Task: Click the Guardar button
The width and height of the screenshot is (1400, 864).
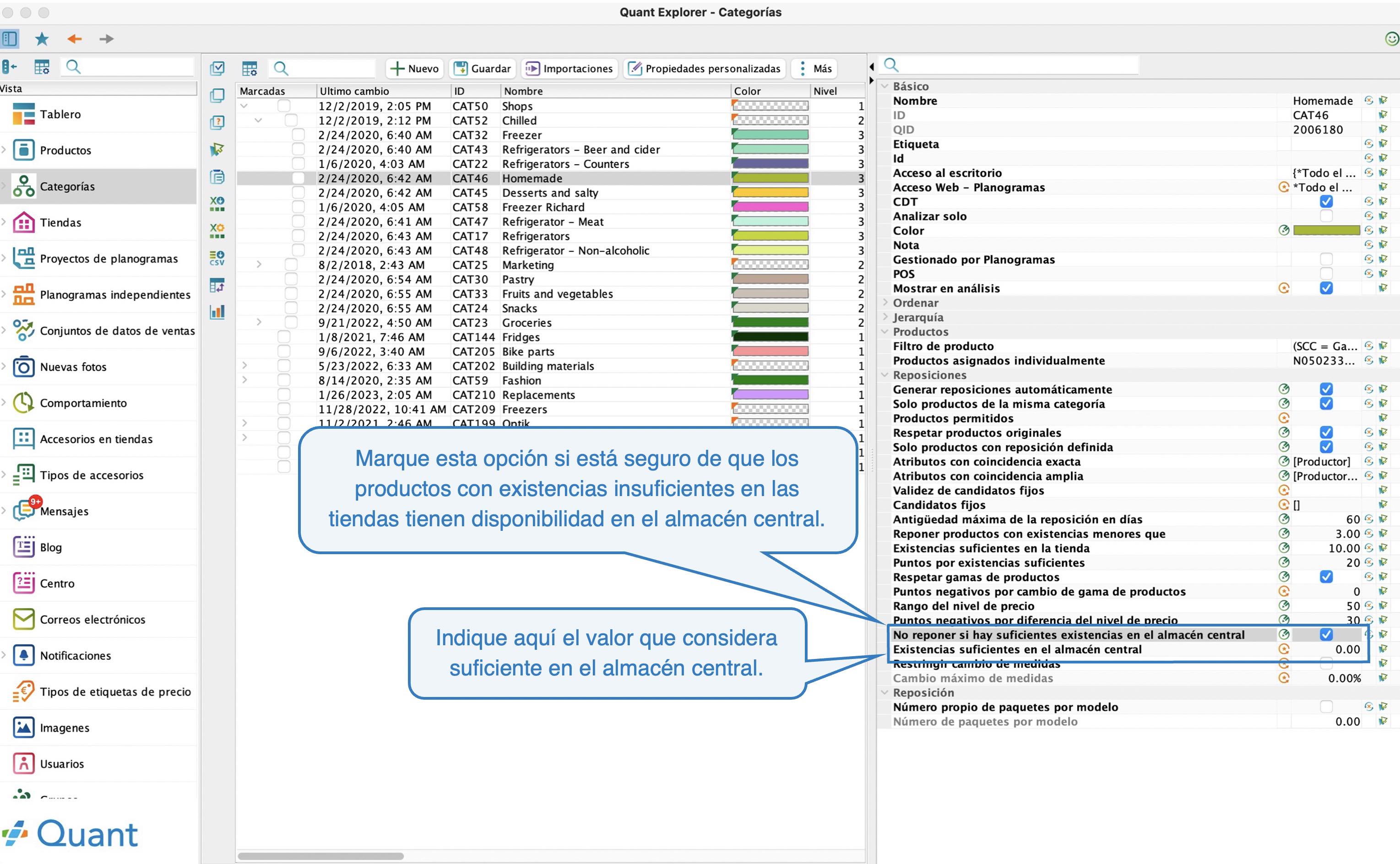Action: click(483, 69)
